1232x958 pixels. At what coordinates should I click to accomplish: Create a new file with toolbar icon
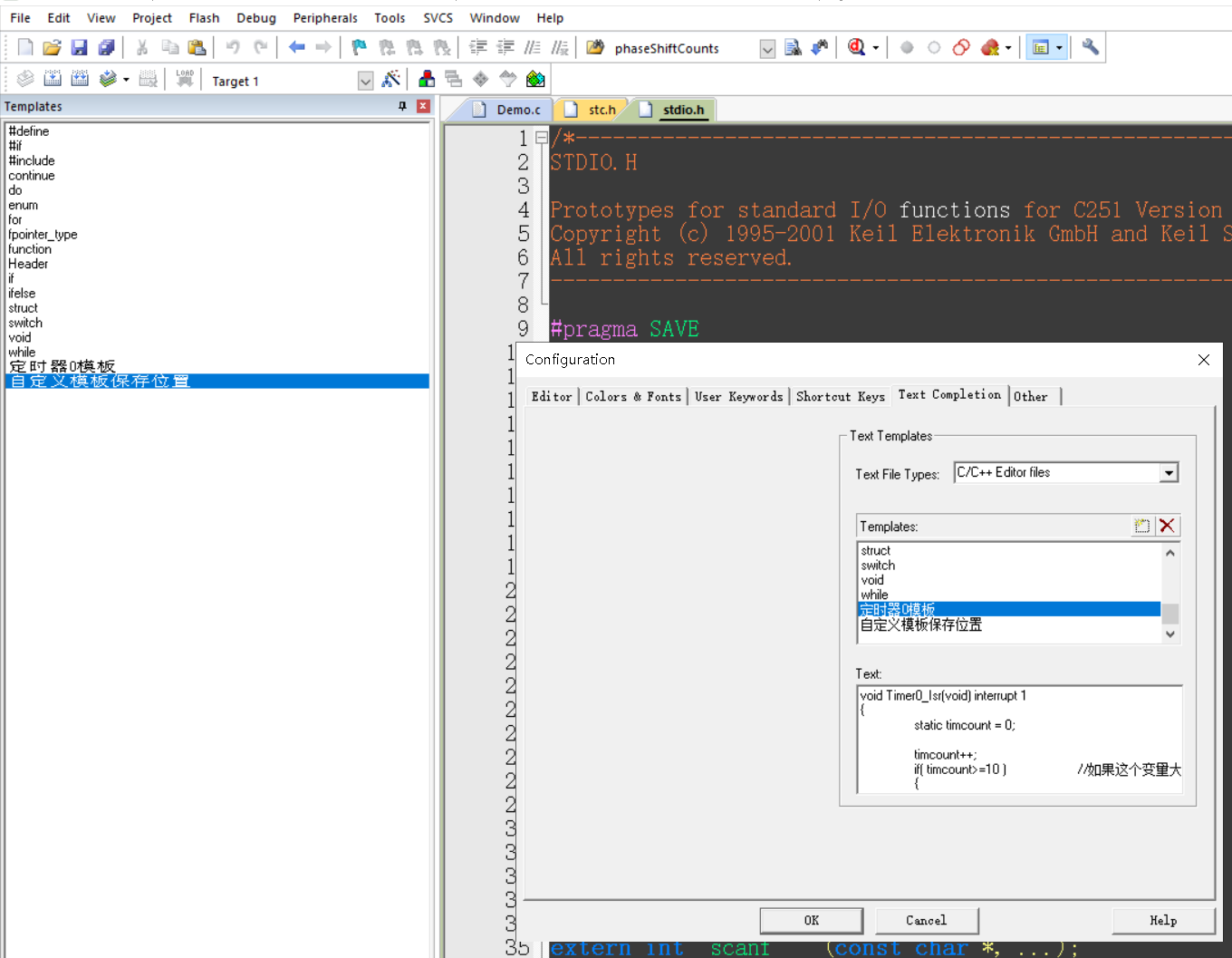tap(25, 47)
